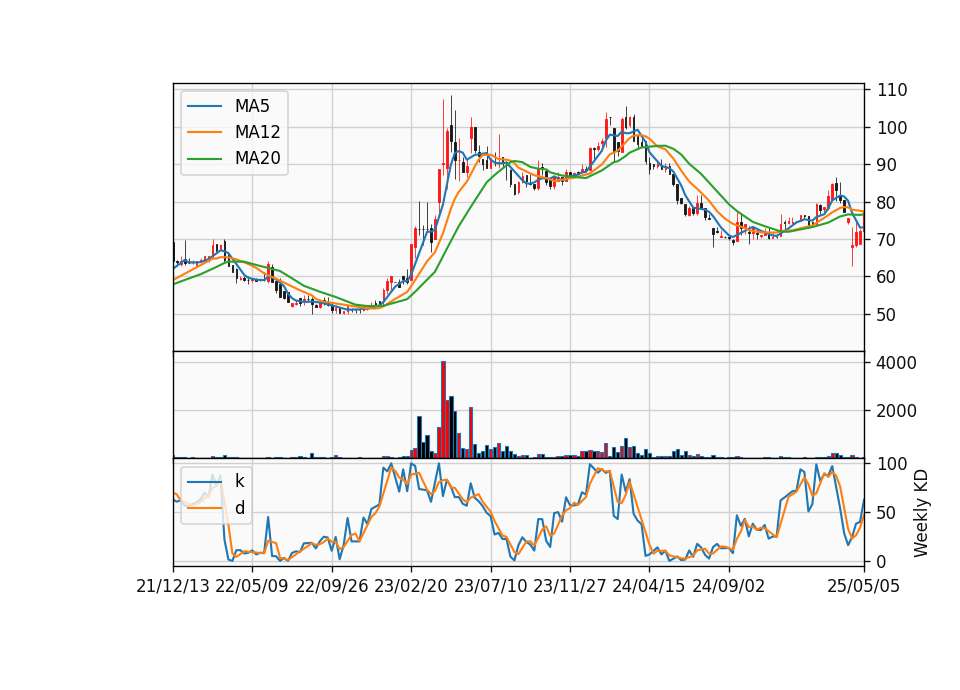Viewport: 960px width, 690px height.
Task: Click the 70 price axis label
Action: coord(887,239)
